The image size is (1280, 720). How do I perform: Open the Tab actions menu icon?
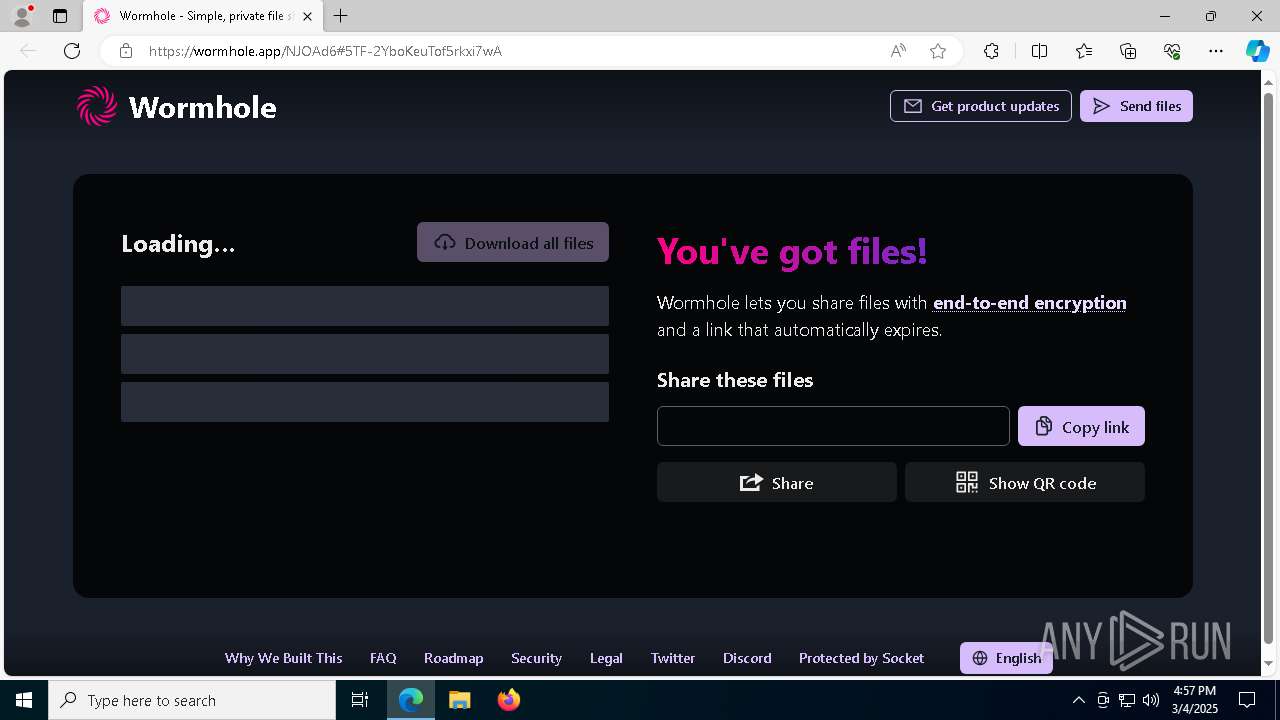coord(60,16)
